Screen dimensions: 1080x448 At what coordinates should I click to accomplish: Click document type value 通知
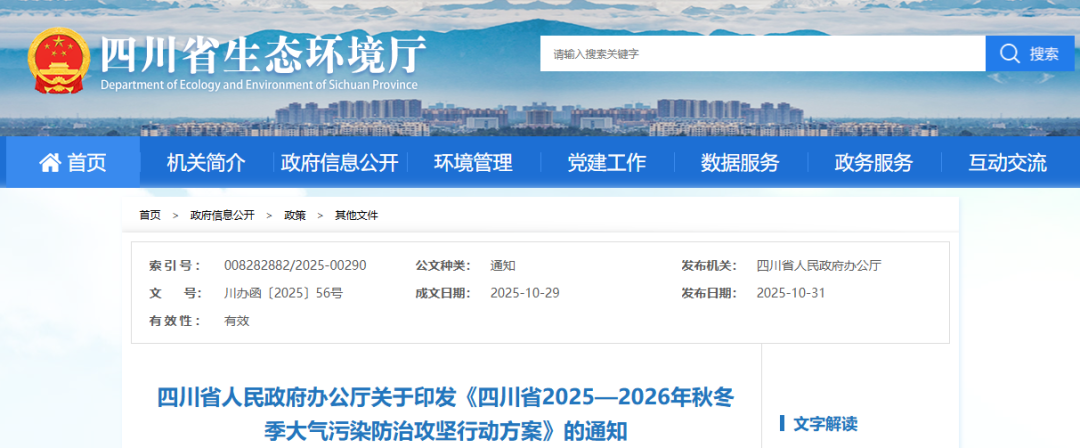503,266
